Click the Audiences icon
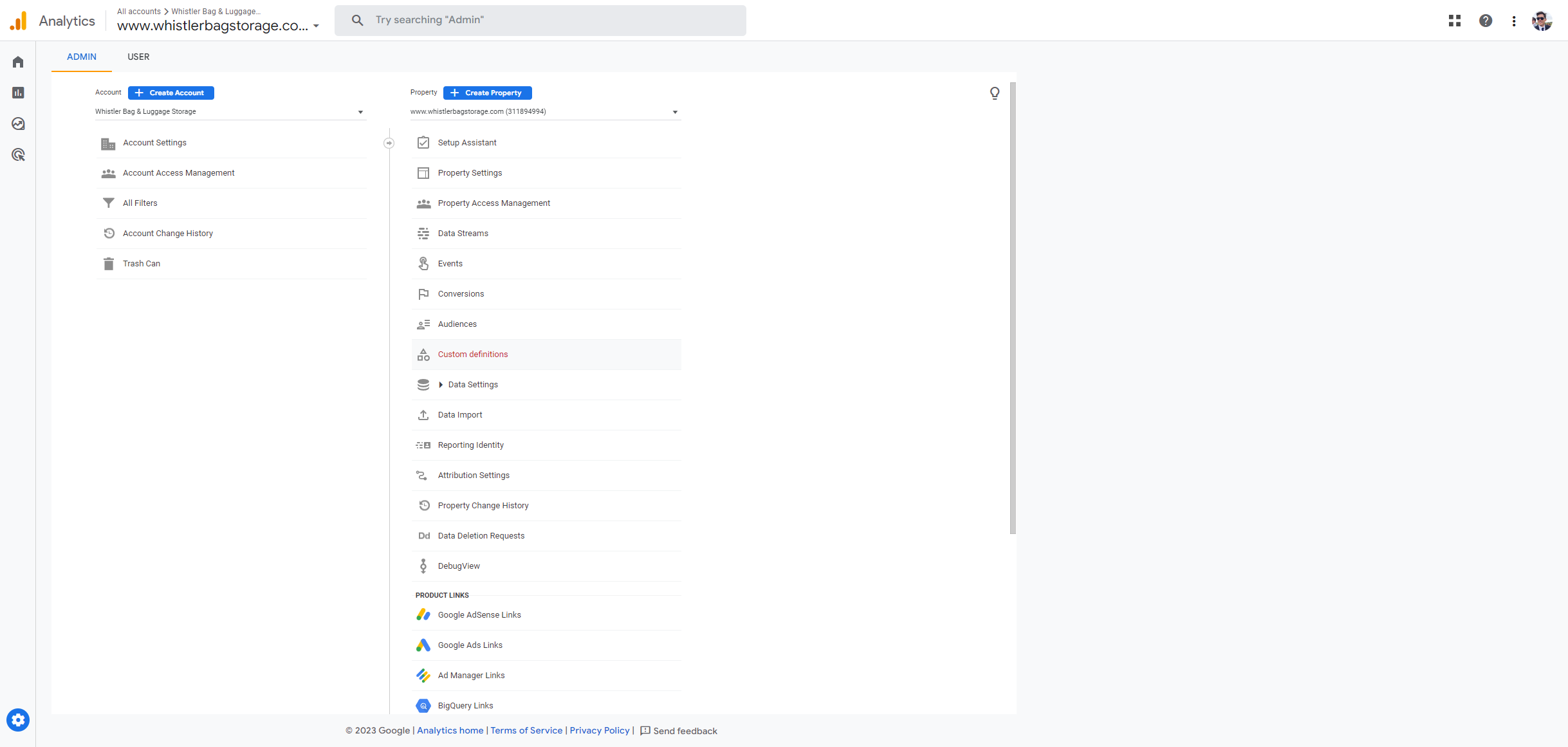Viewport: 1568px width, 747px height. [x=423, y=324]
